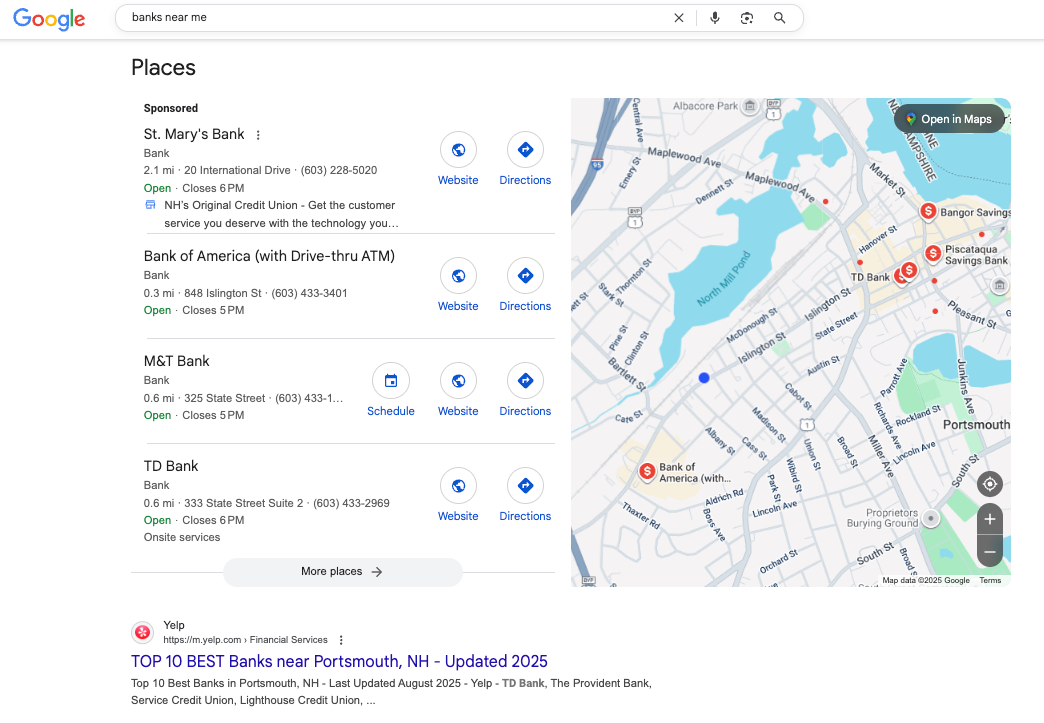This screenshot has height=723, width=1044.
Task: Open M&T Bank website globe icon
Action: click(458, 381)
